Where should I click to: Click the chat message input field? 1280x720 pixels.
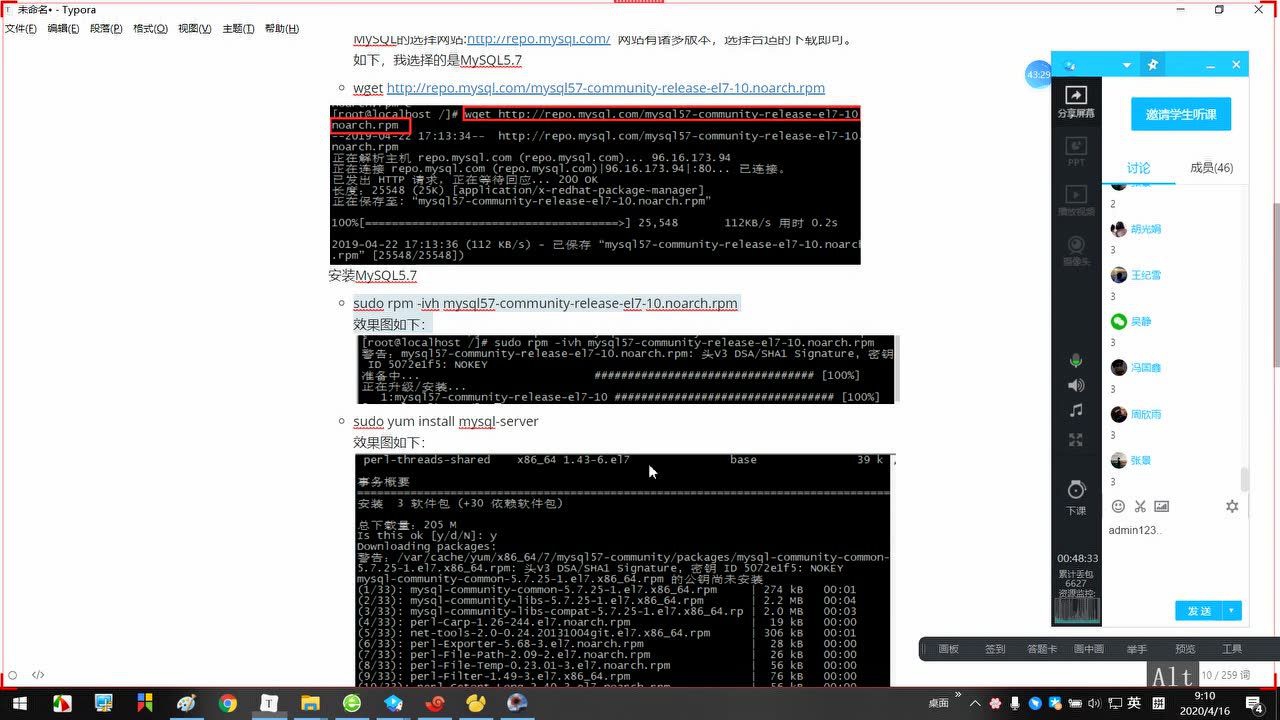click(x=1175, y=558)
